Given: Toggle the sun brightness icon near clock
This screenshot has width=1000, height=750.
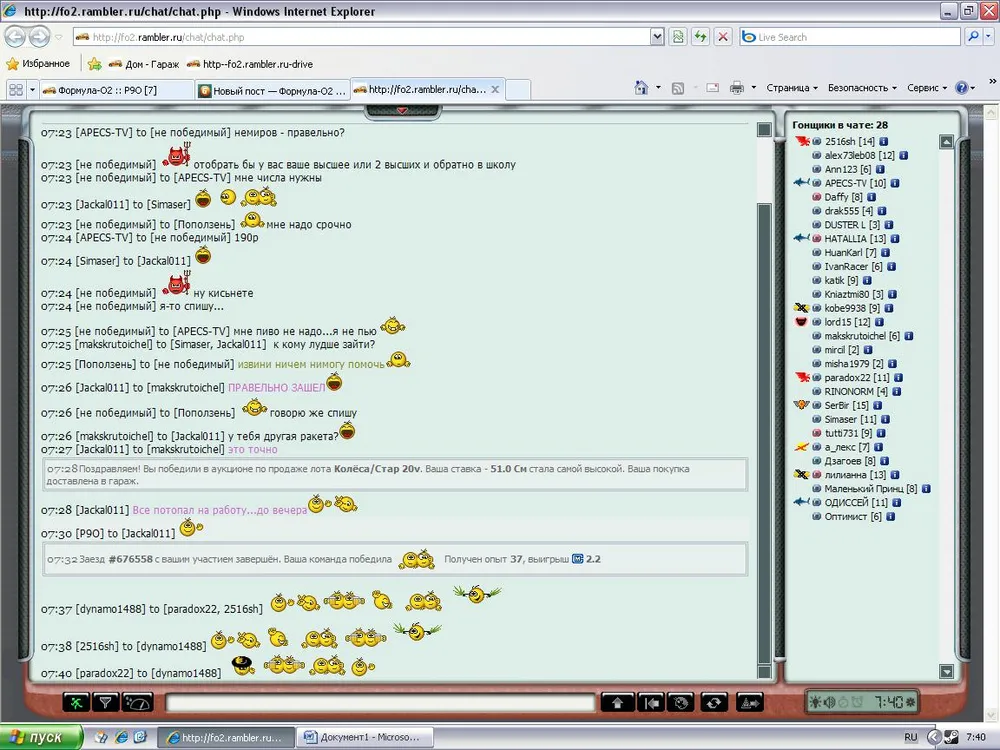Looking at the screenshot, I should [x=816, y=703].
